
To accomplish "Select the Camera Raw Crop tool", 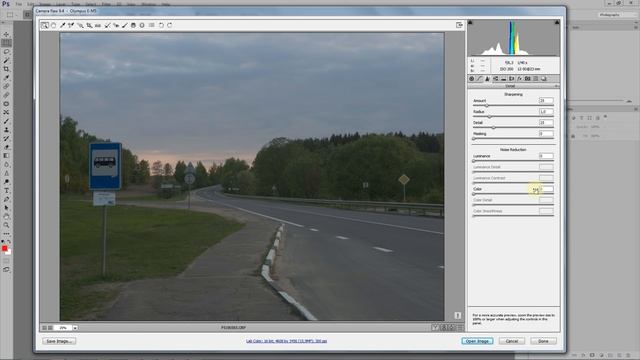I will [89, 25].
